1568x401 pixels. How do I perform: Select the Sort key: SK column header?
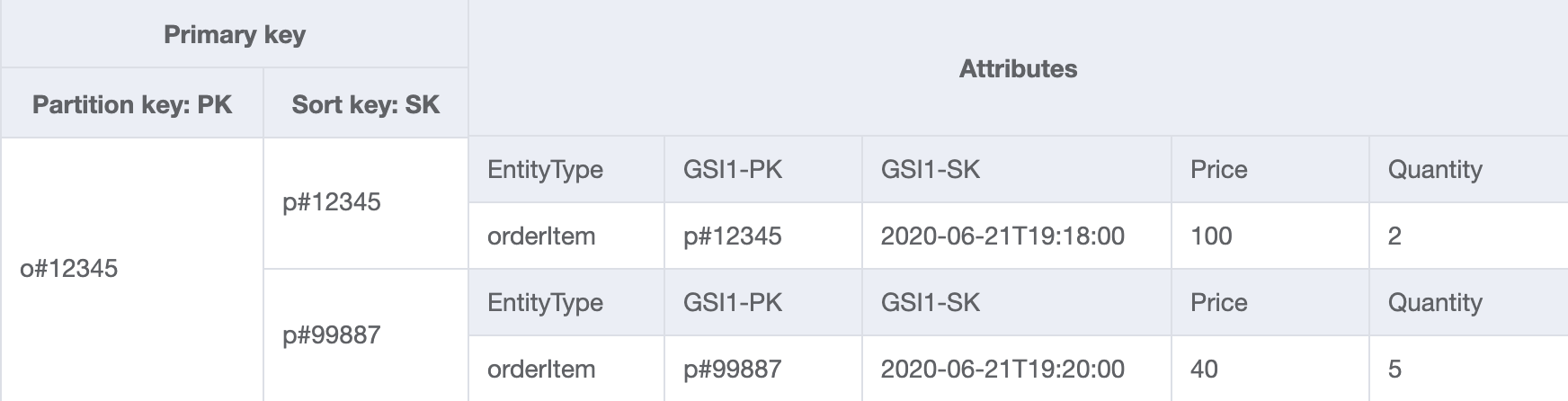click(x=365, y=104)
